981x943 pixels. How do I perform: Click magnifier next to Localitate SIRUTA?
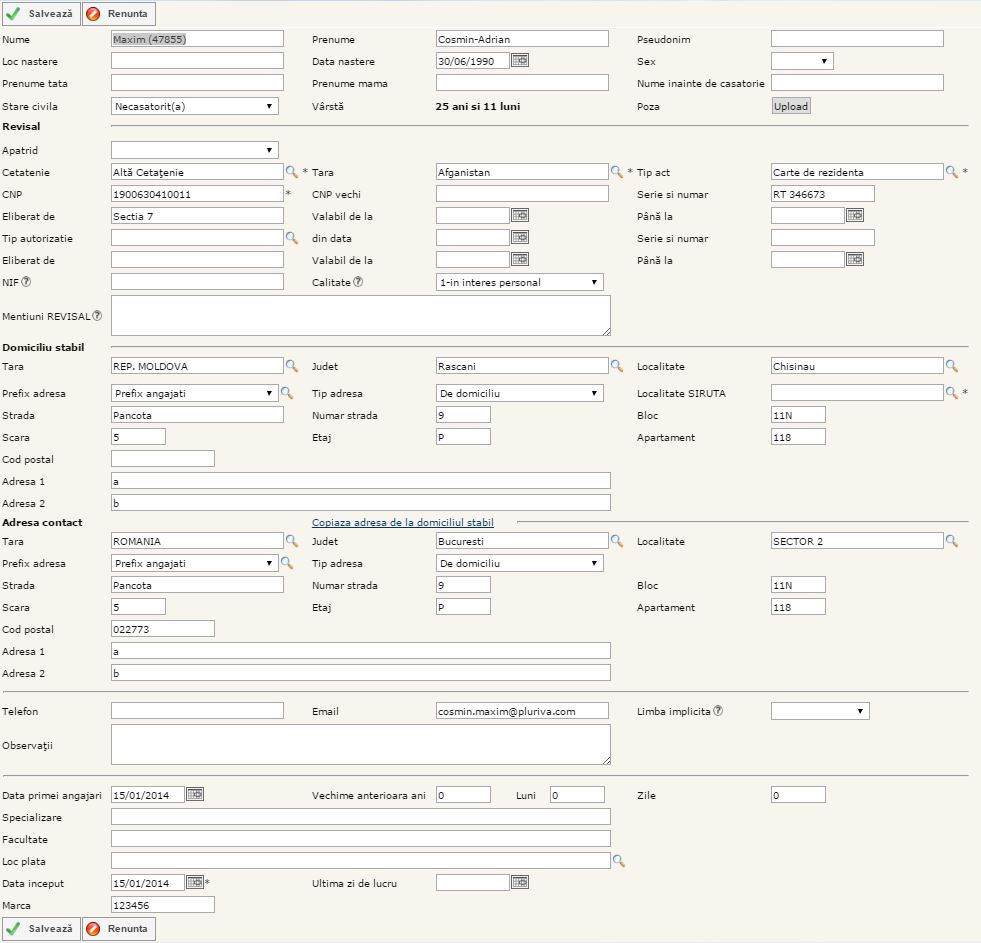point(952,393)
